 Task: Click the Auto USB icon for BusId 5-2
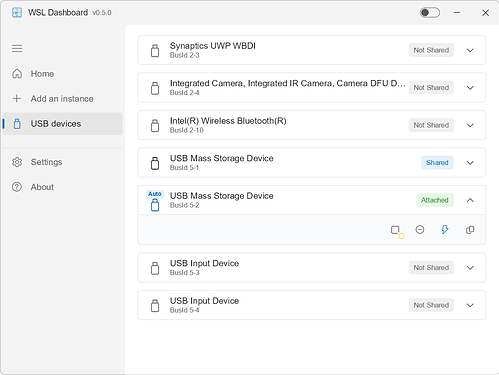(155, 201)
